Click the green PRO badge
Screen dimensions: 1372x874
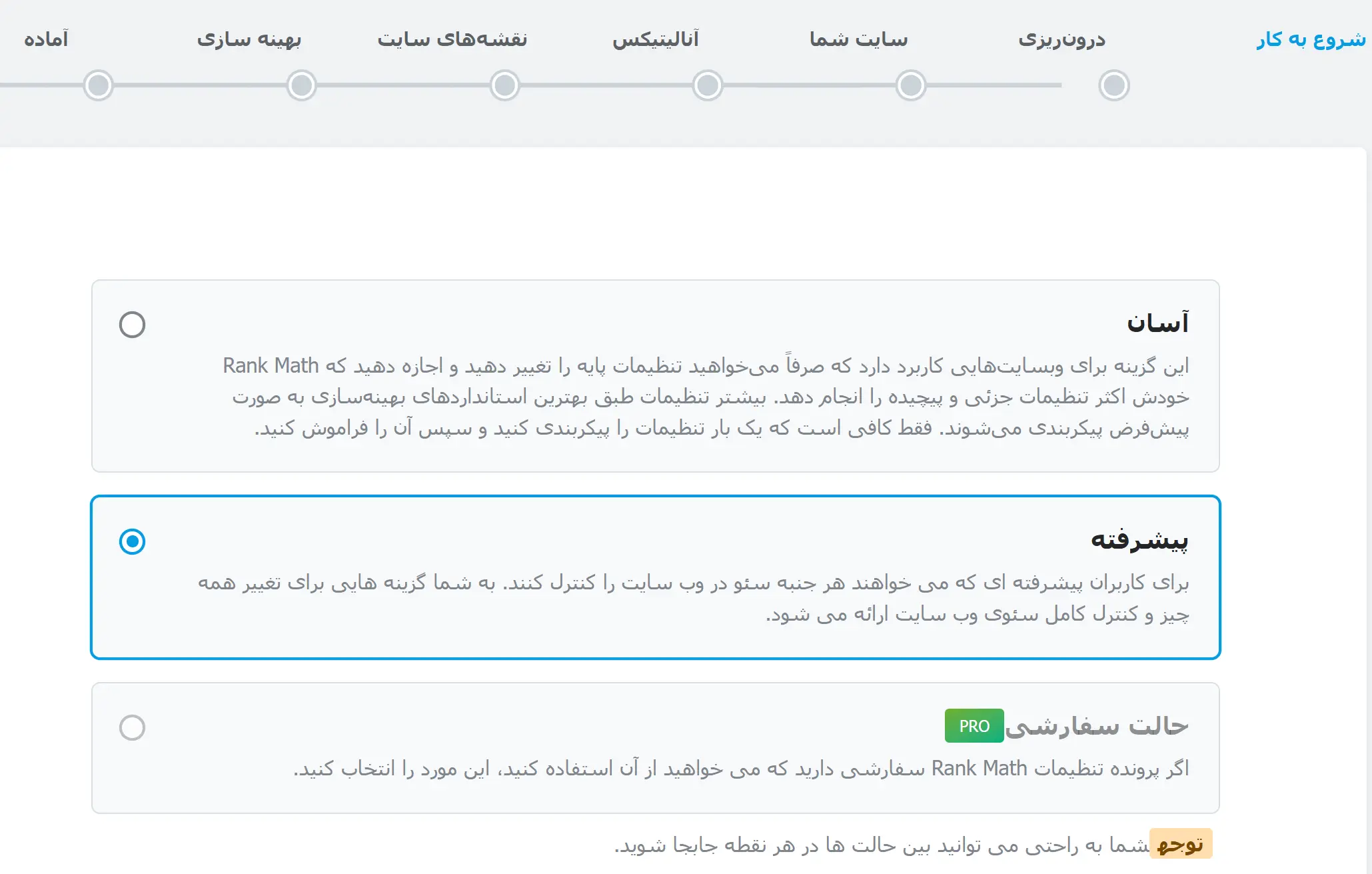coord(974,726)
